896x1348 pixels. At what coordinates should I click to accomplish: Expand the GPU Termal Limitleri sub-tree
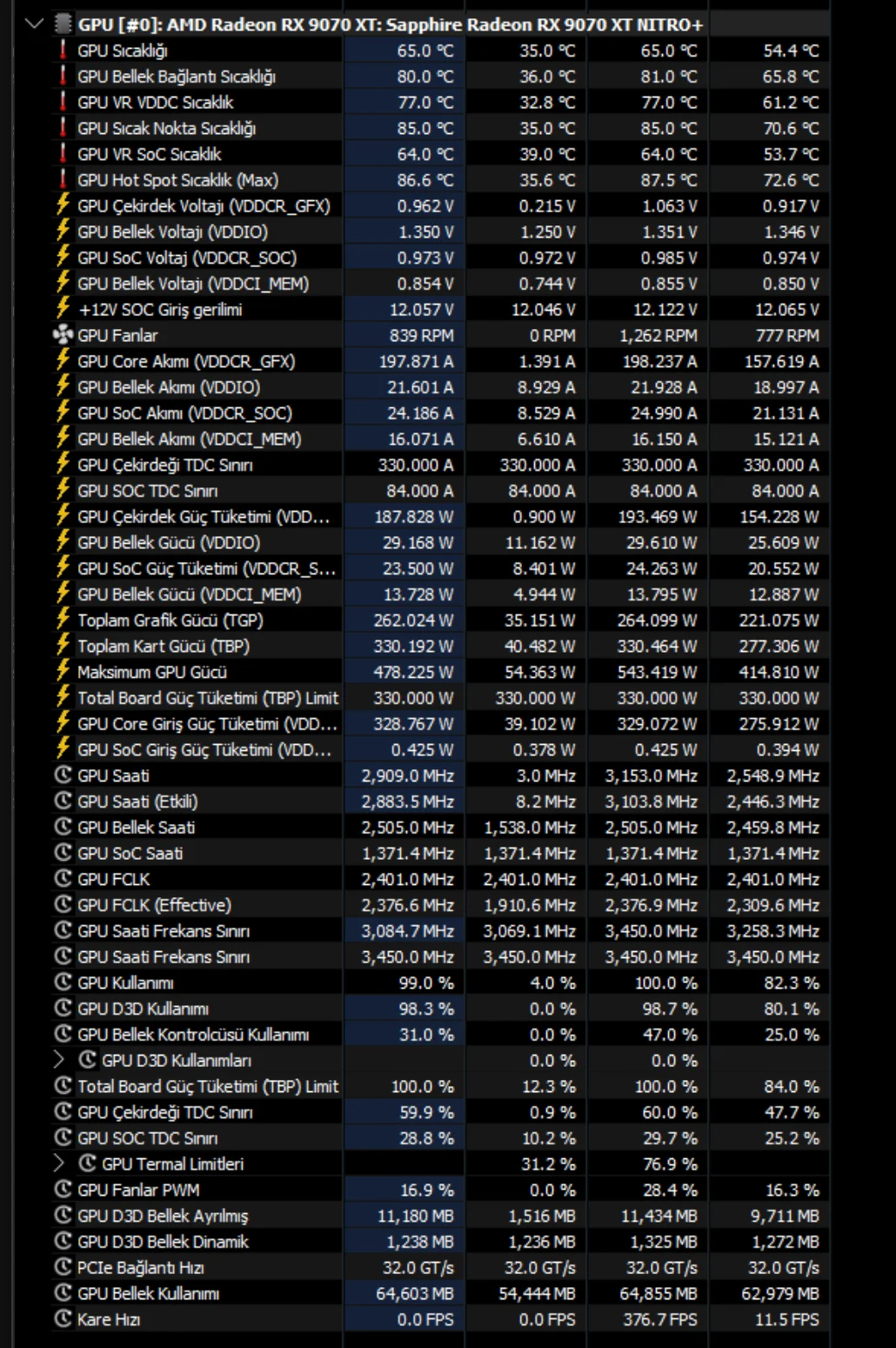(x=59, y=1164)
